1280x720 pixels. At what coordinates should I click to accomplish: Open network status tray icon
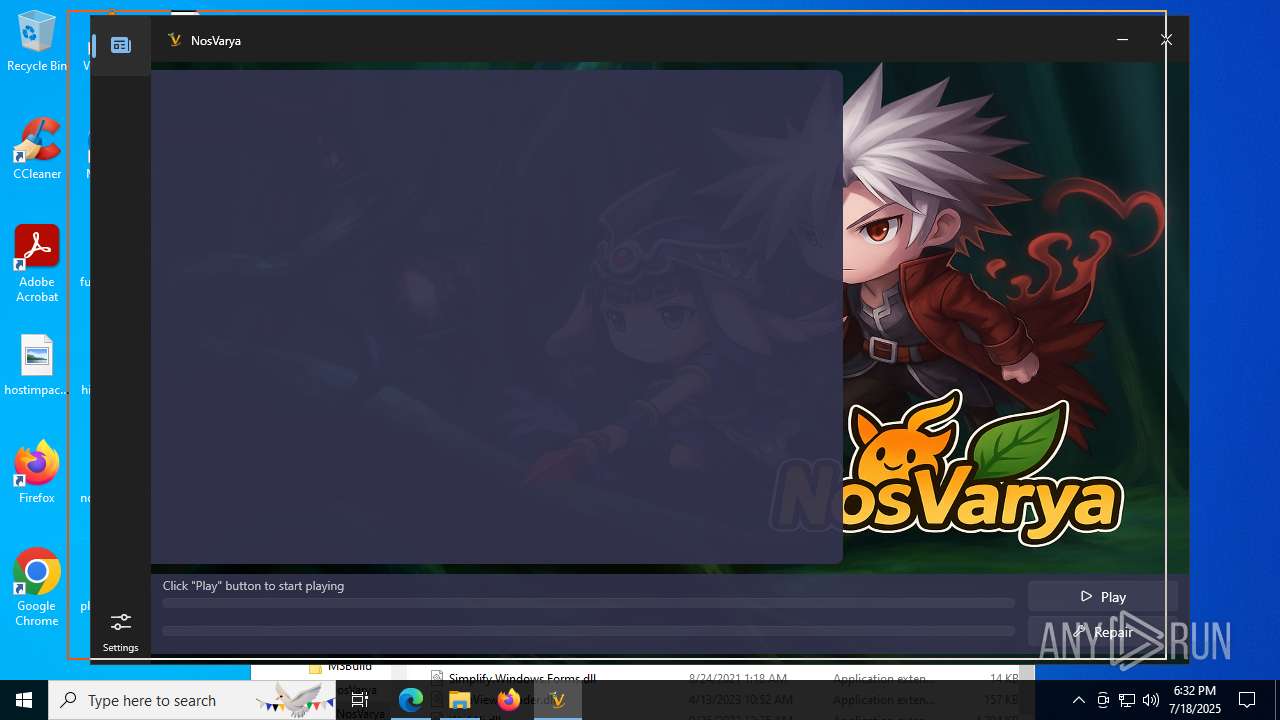tap(1127, 700)
